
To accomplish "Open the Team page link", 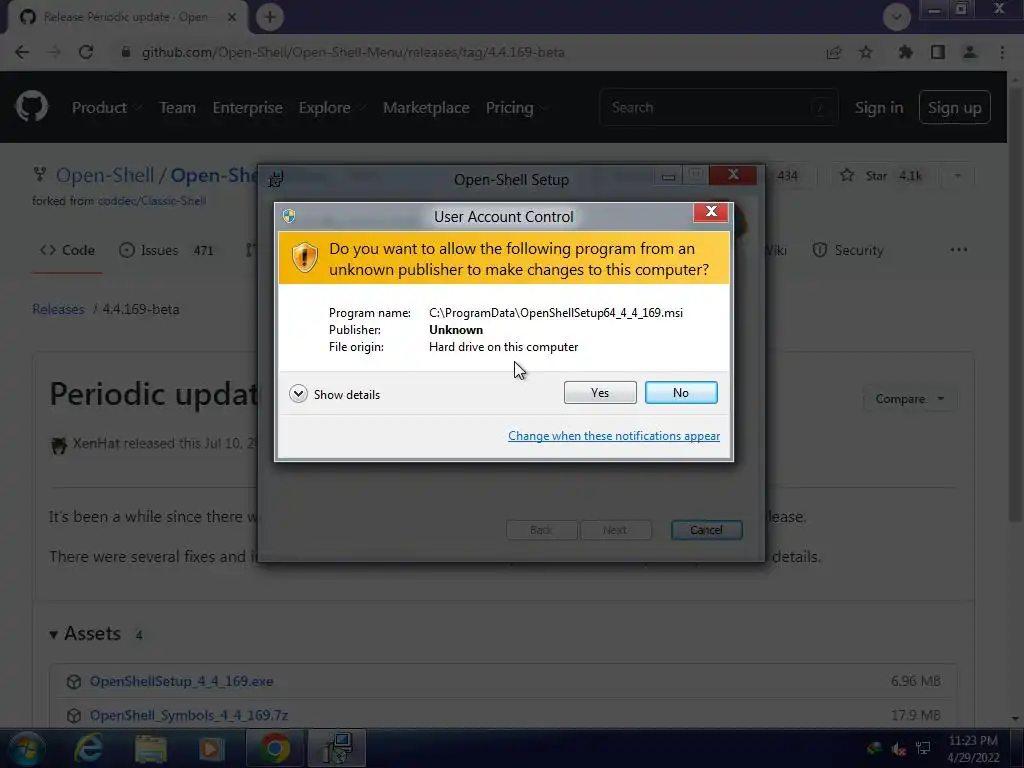I will point(177,108).
